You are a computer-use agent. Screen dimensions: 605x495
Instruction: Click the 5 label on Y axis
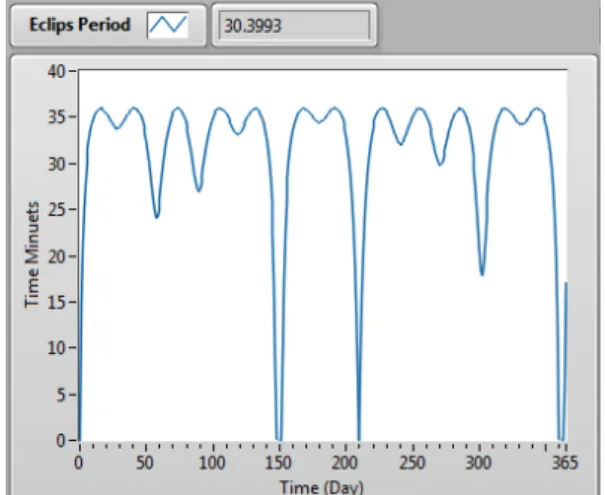point(61,395)
